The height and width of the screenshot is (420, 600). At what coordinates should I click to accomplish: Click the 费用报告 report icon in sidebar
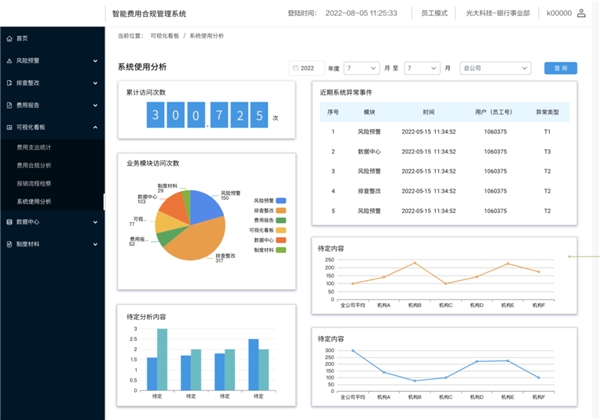coord(9,104)
